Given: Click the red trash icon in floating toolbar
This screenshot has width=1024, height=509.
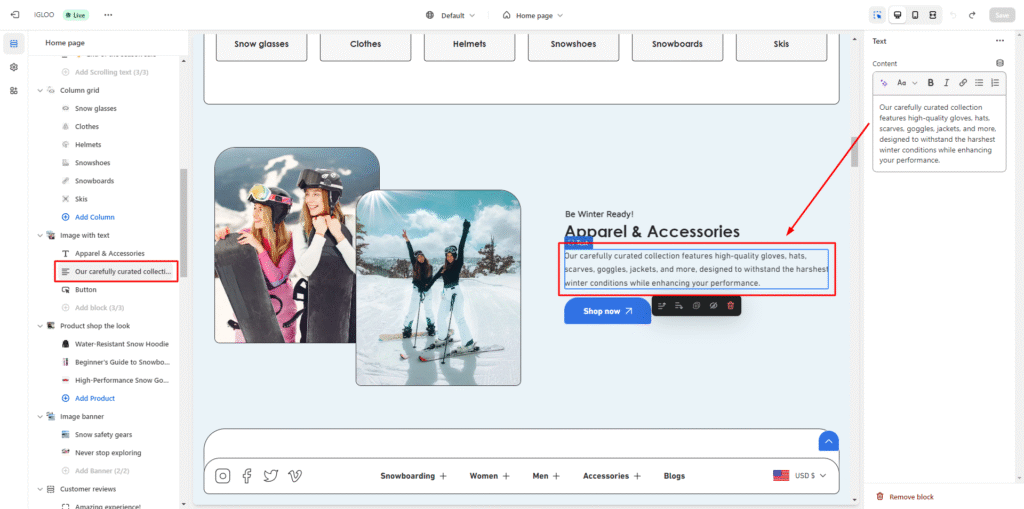Looking at the screenshot, I should [730, 305].
